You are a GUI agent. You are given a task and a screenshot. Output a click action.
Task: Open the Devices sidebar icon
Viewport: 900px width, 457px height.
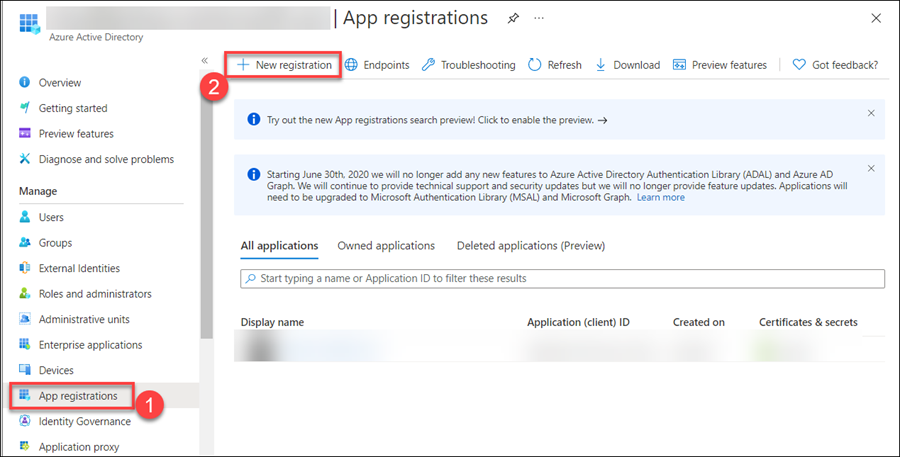pos(25,370)
